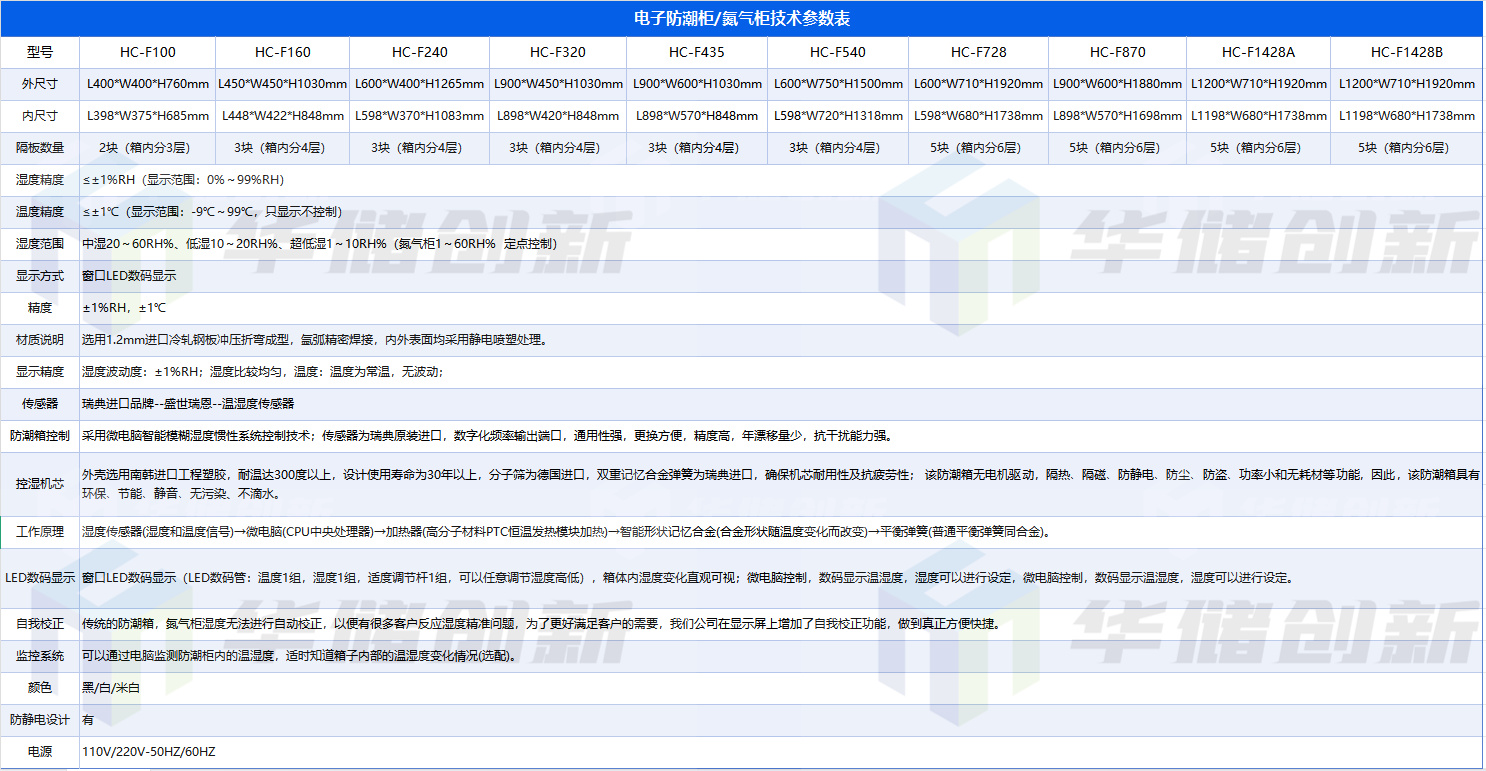This screenshot has width=1486, height=771.
Task: Click the 控湿机芯 row label
Action: (40, 484)
